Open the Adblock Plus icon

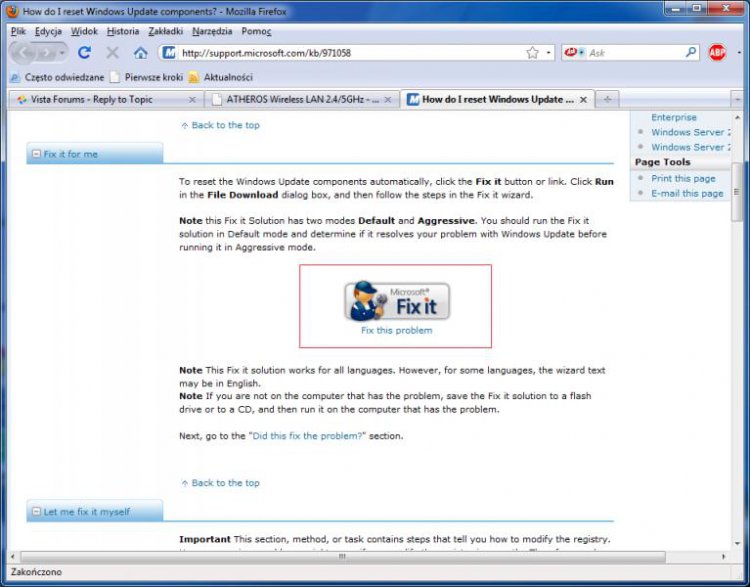coord(717,52)
